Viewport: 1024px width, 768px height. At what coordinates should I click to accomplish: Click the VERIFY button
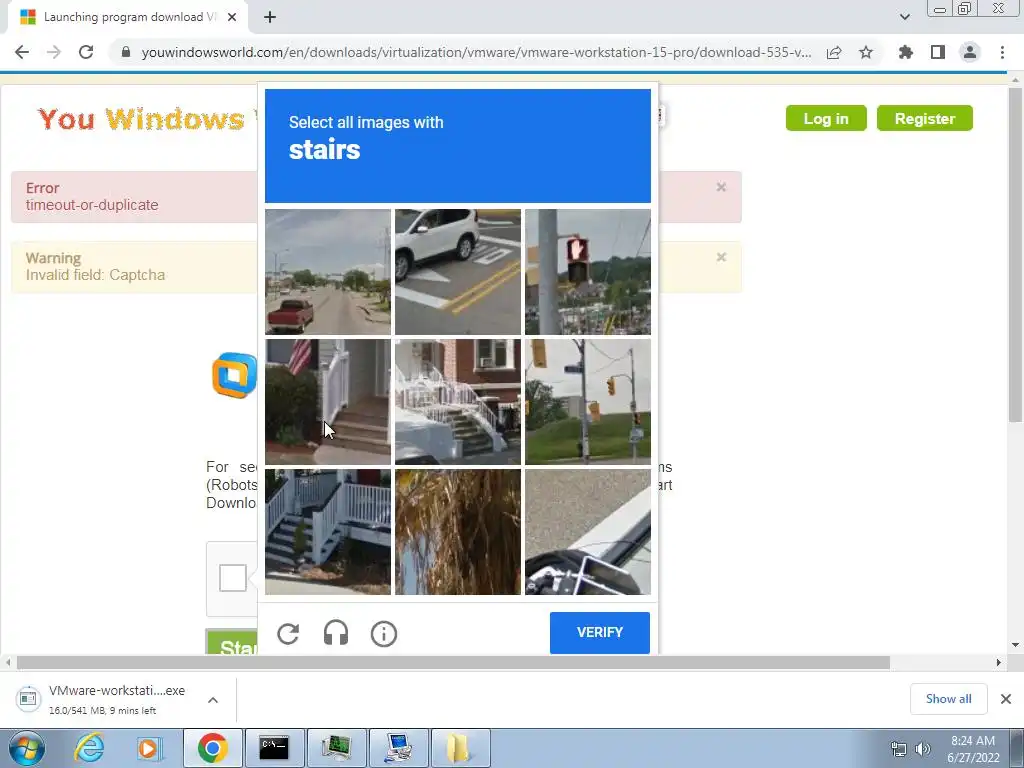click(x=600, y=632)
